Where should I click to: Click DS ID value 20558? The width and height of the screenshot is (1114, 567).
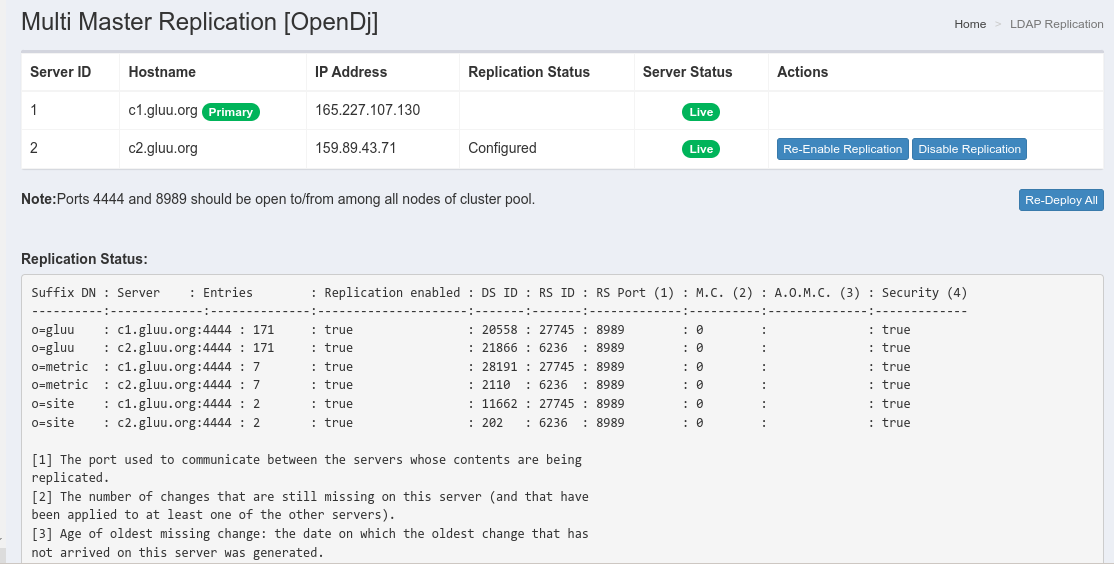499,330
